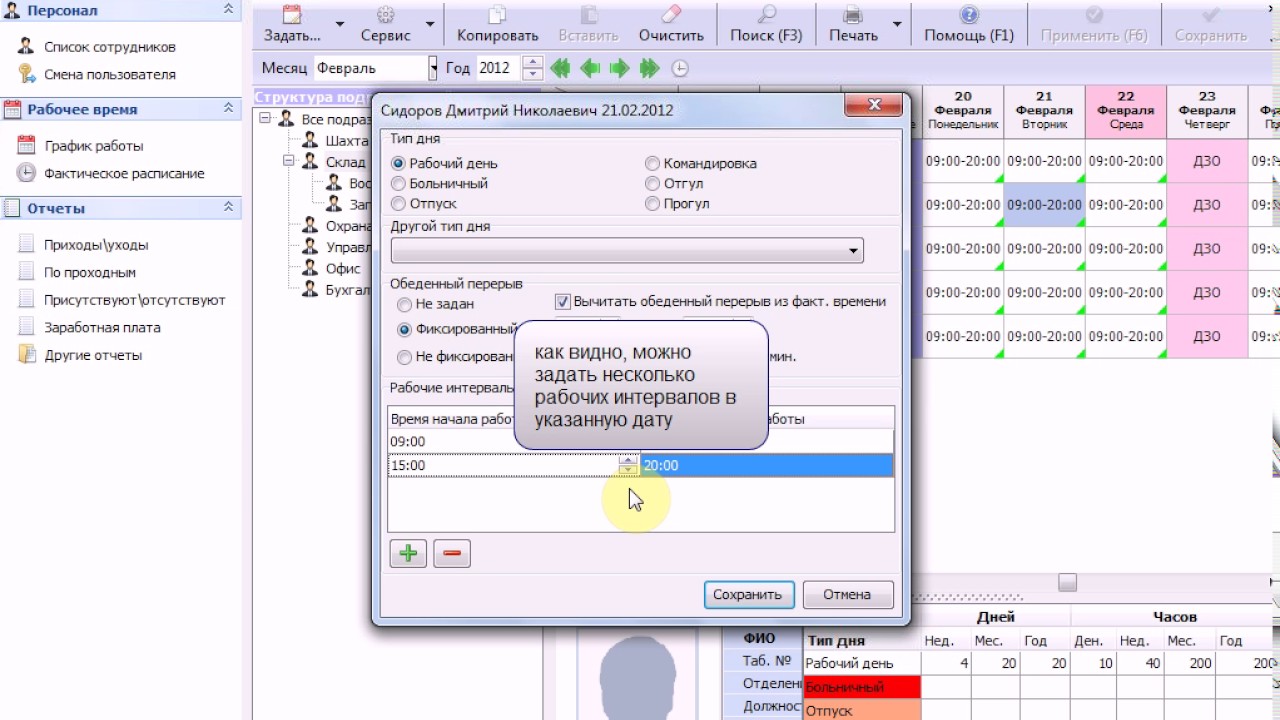This screenshot has width=1280, height=720.
Task: Collapse the Отчеты sidebar section
Action: 229,208
